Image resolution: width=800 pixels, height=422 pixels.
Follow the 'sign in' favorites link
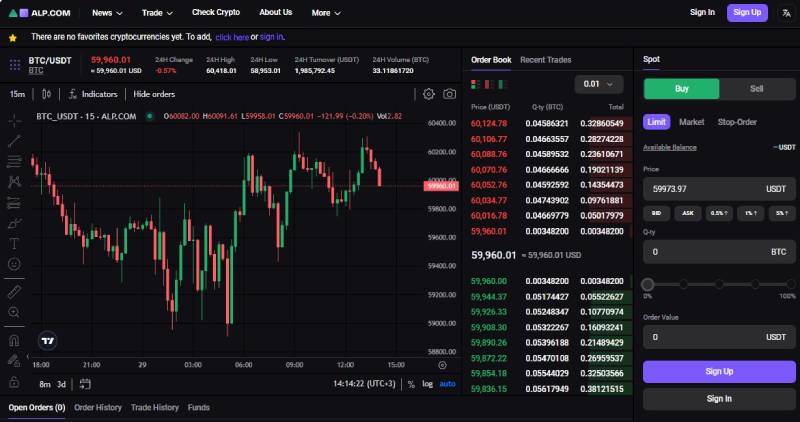tap(271, 37)
